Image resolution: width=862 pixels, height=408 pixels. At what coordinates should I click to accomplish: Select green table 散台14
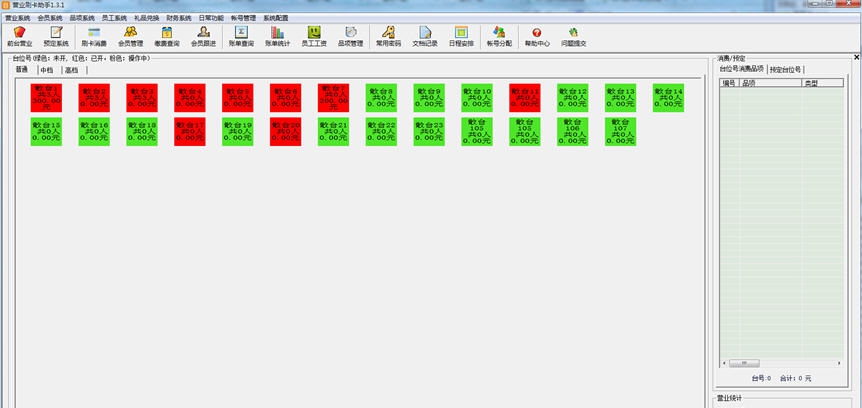point(668,98)
